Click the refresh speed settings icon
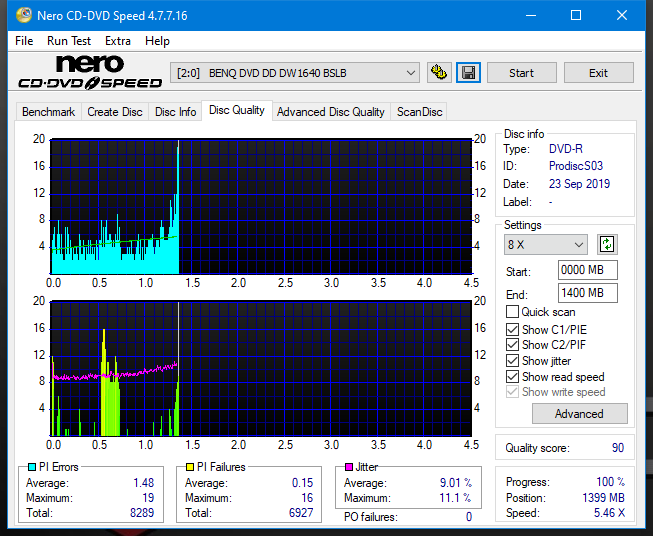 (607, 244)
